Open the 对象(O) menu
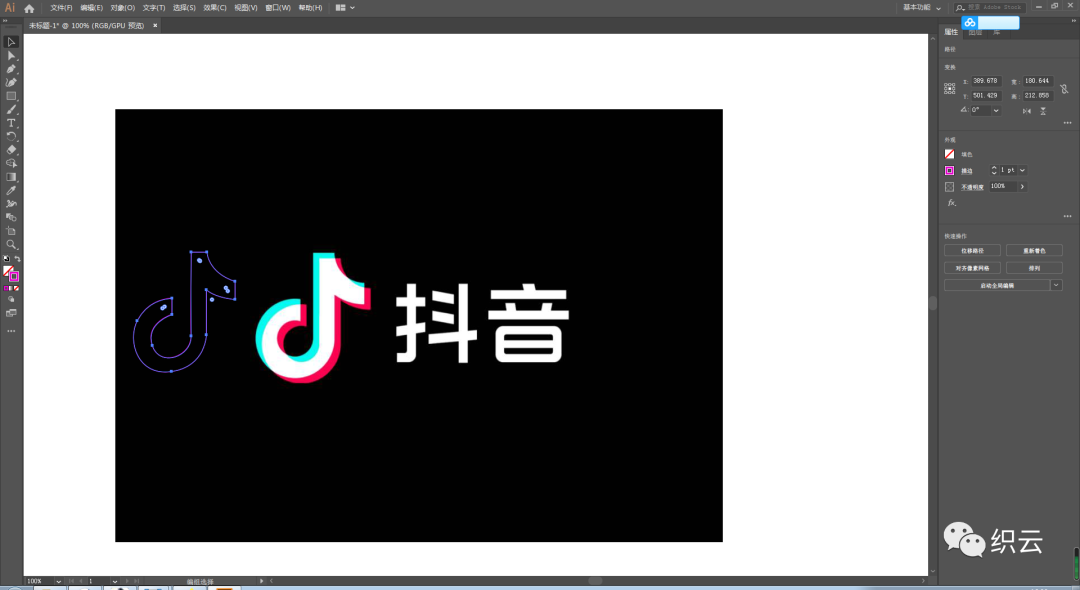 [123, 8]
